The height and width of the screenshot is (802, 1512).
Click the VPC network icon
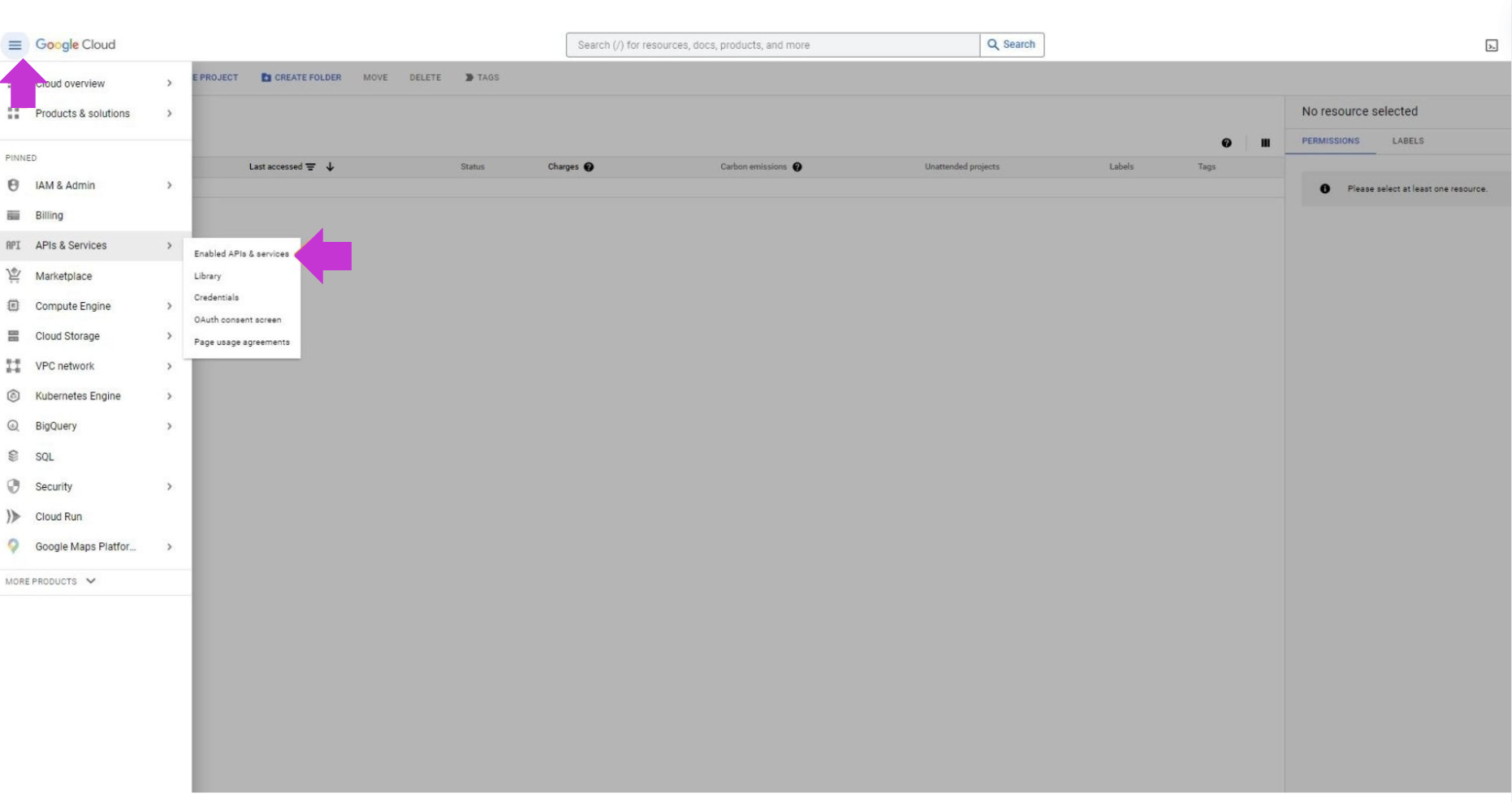coord(13,366)
